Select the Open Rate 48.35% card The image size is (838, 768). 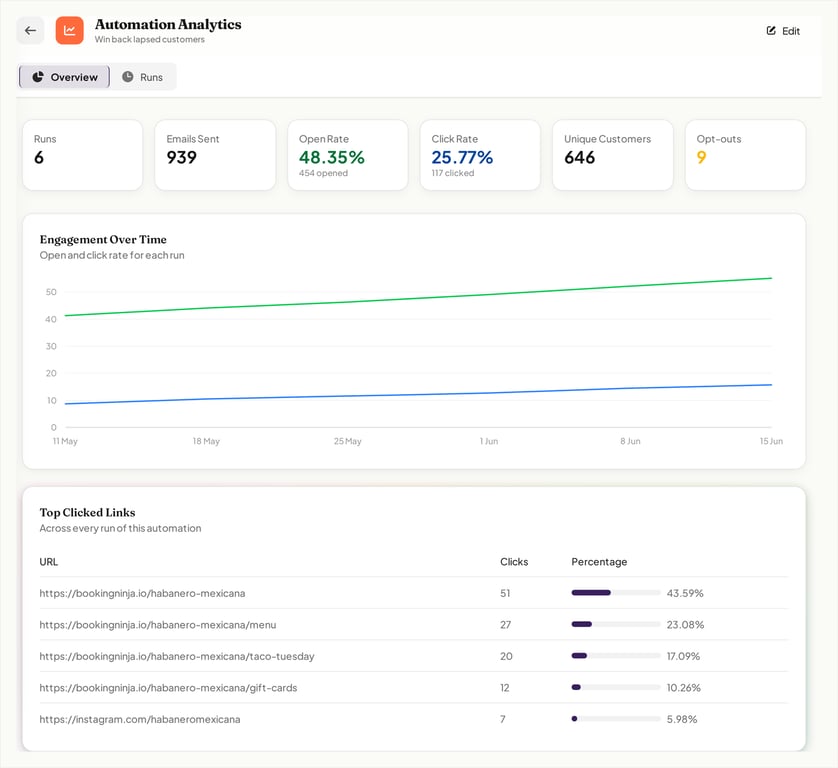(x=348, y=155)
